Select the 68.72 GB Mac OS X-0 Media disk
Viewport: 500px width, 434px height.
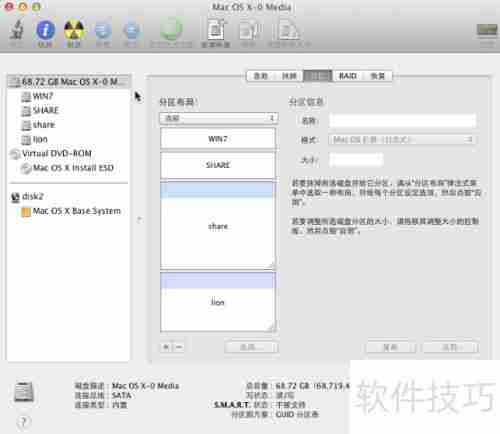(x=69, y=81)
